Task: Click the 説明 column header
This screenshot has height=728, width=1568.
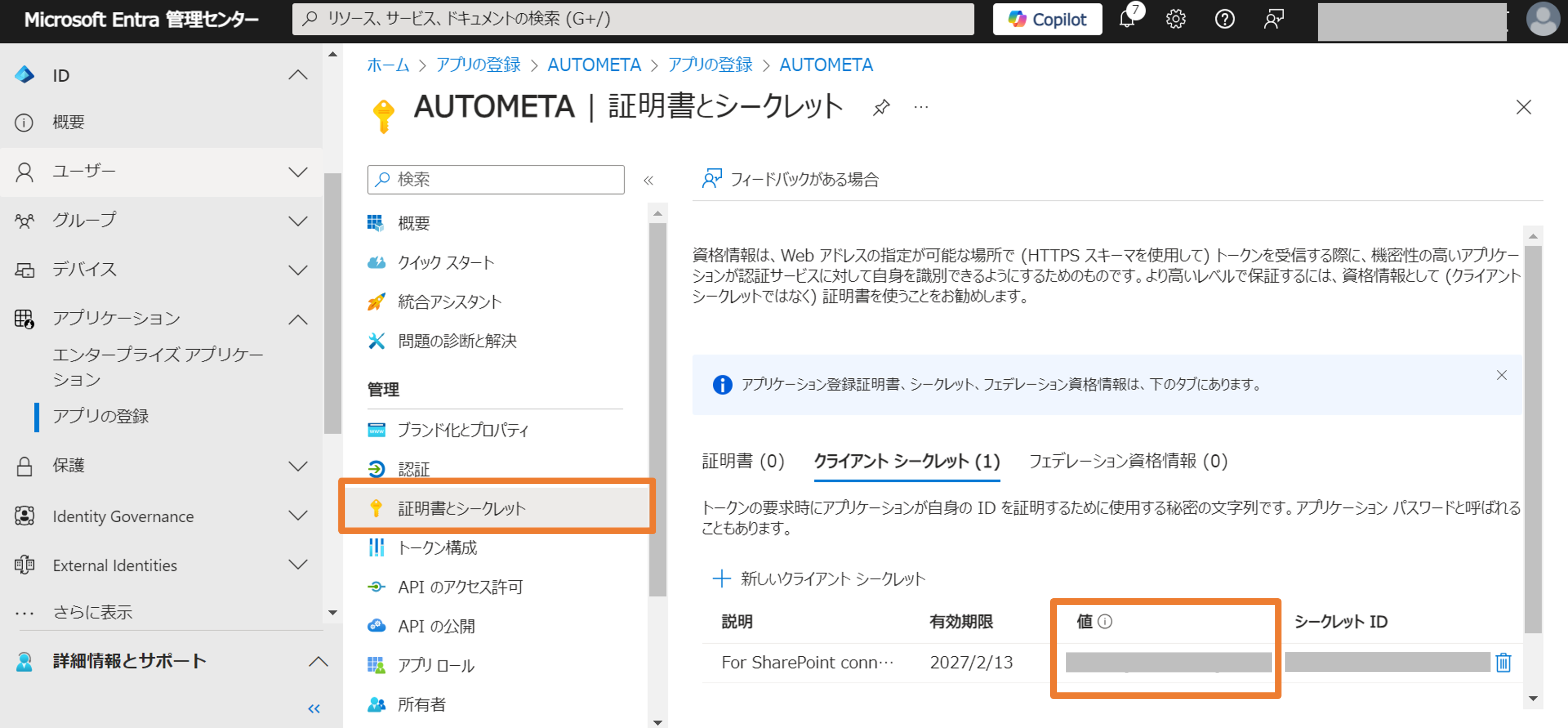Action: (736, 622)
